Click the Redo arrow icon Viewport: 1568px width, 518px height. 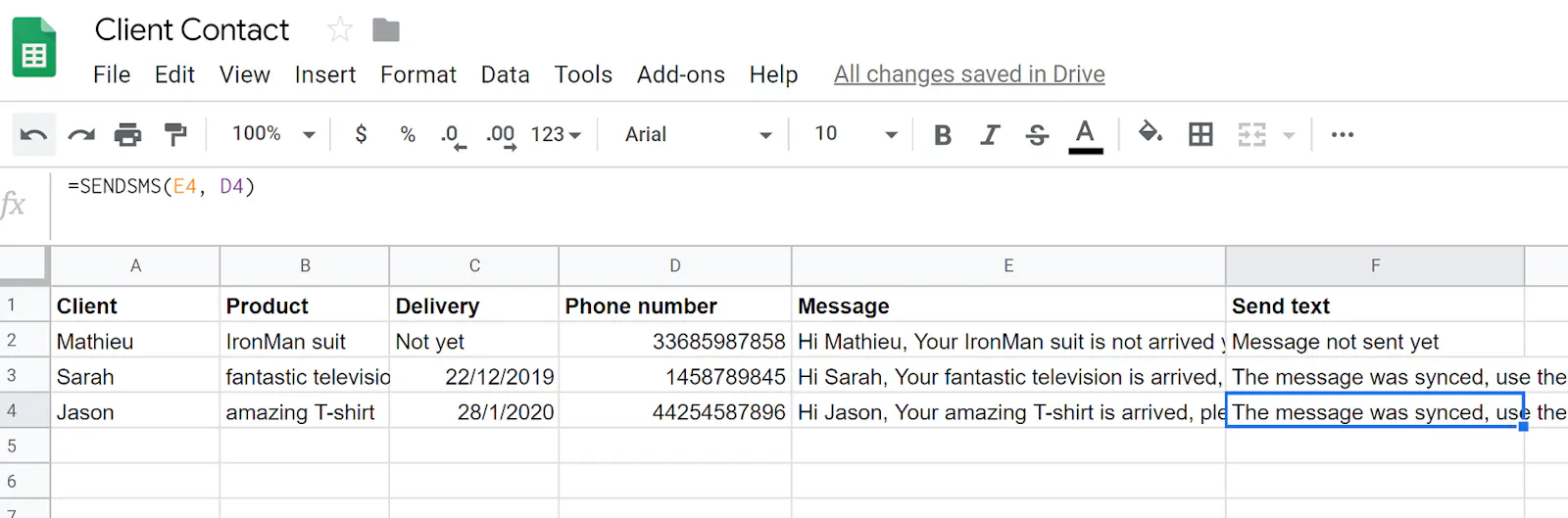(x=81, y=134)
